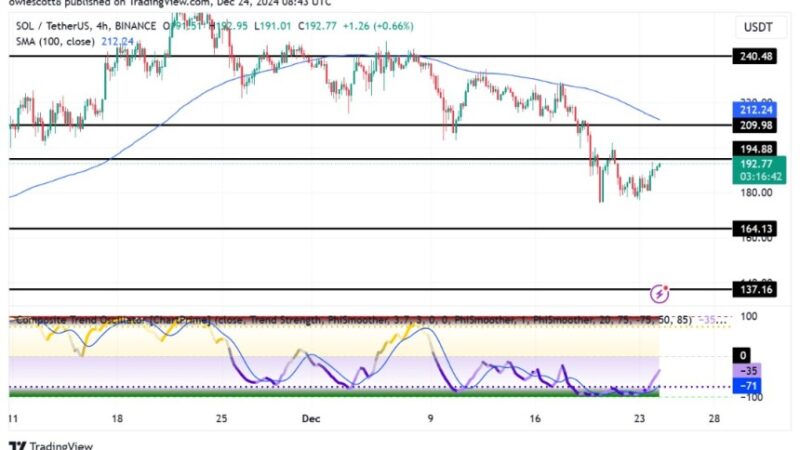Click the 28 date on time axis
Image resolution: width=800 pixels, height=450 pixels.
(x=714, y=419)
